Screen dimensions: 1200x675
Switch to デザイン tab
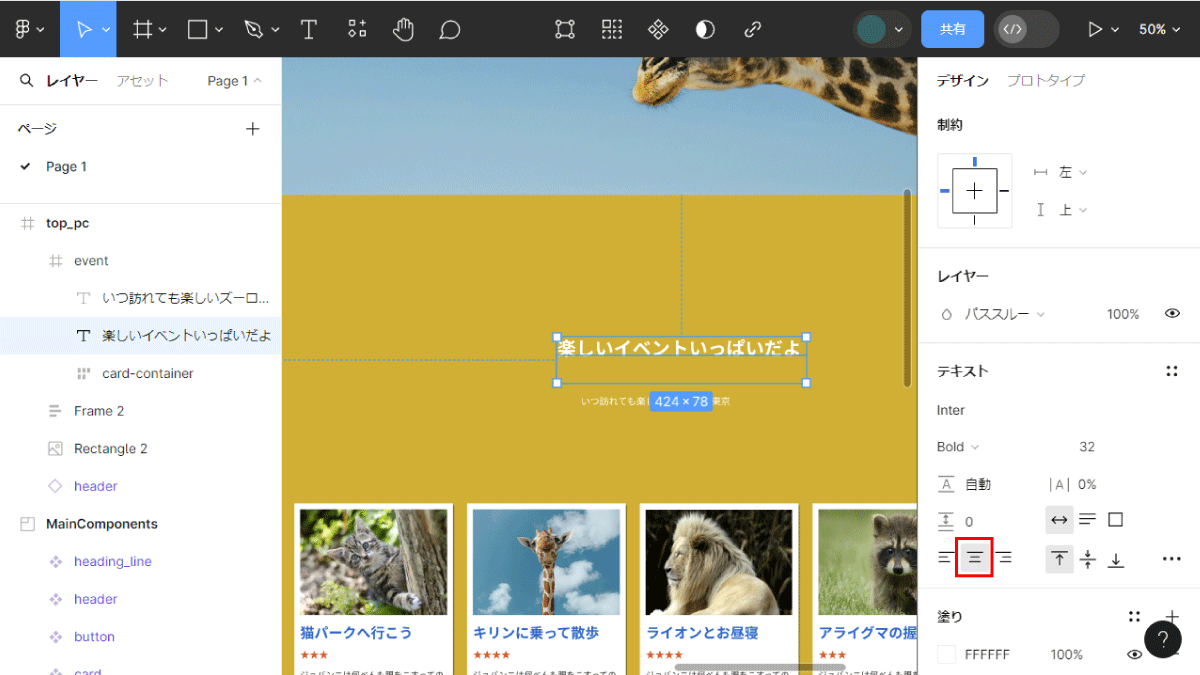(x=963, y=80)
